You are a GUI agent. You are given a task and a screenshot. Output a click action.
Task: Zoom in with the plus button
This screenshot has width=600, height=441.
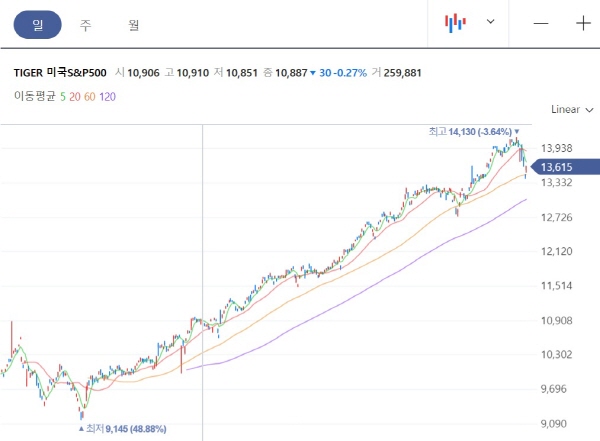[583, 23]
